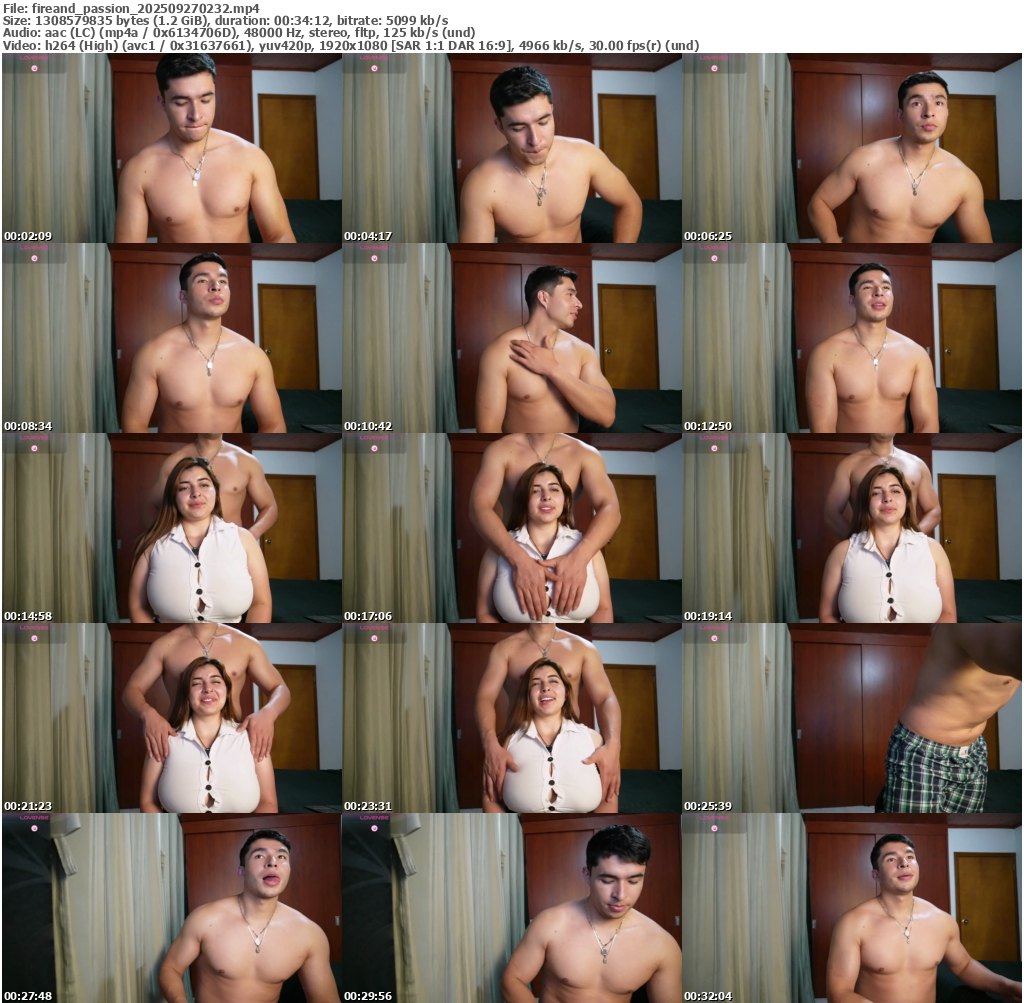This screenshot has width=1024, height=1003.
Task: Click the thumbnail at 00:21:23
Action: 172,718
